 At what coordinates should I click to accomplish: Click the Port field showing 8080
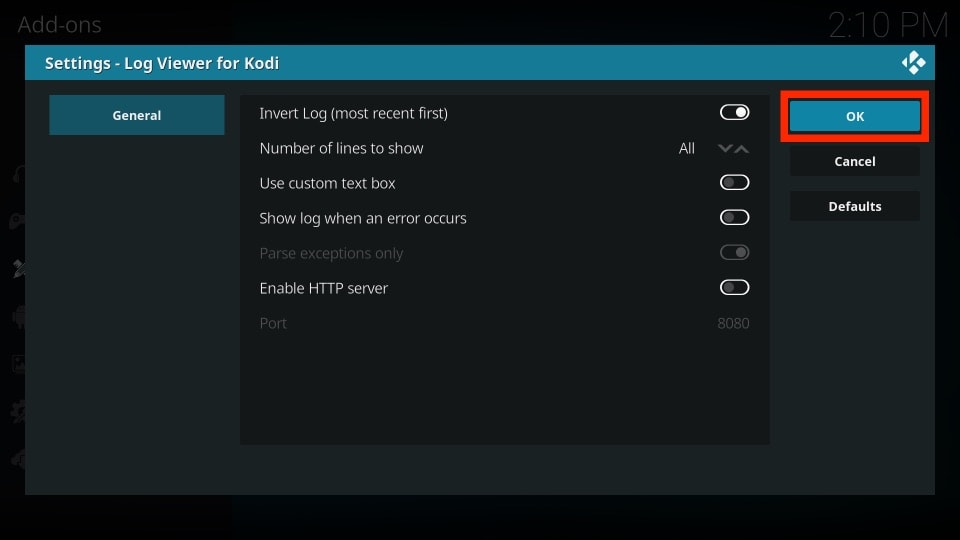point(504,323)
